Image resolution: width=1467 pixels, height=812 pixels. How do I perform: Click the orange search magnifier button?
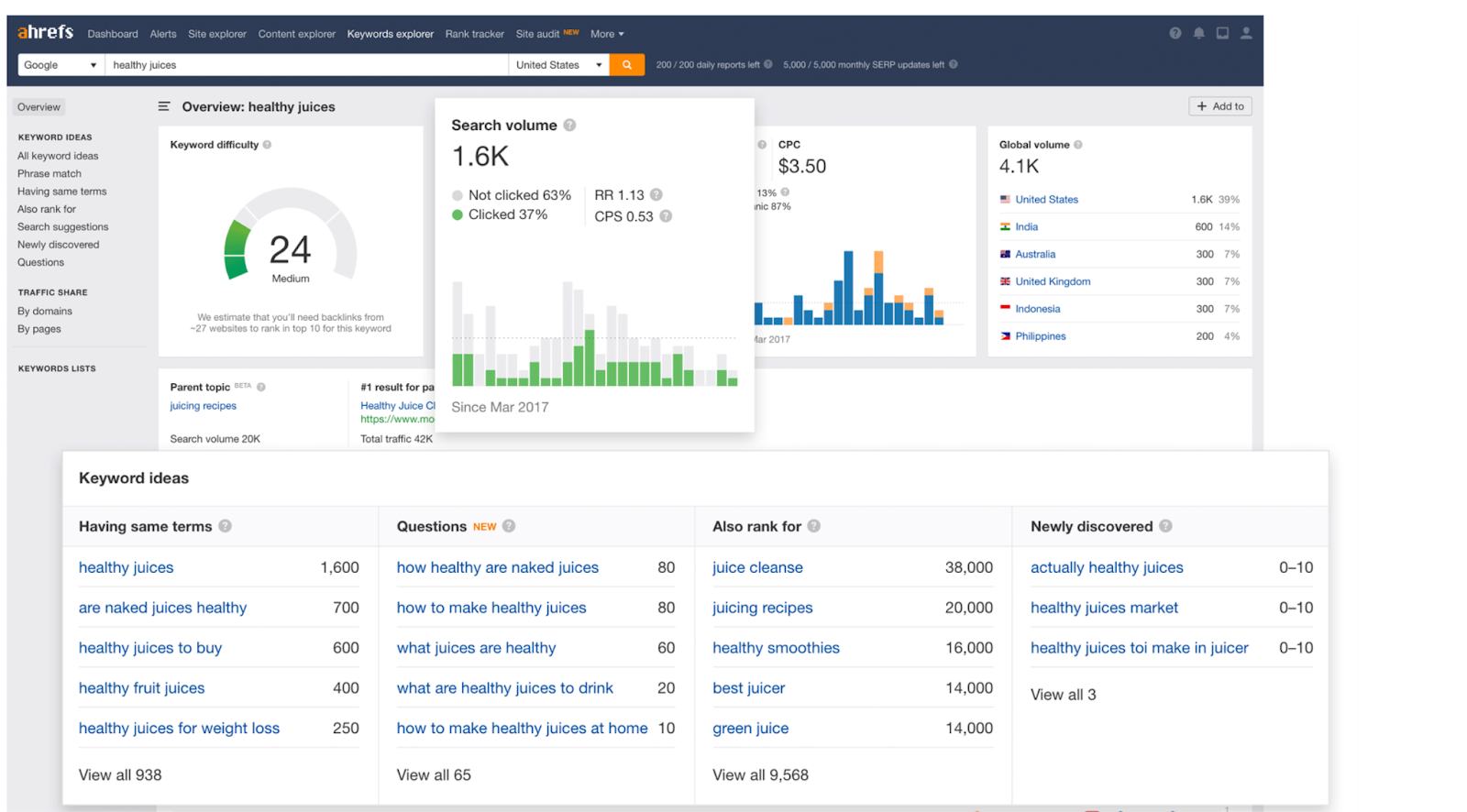click(627, 65)
